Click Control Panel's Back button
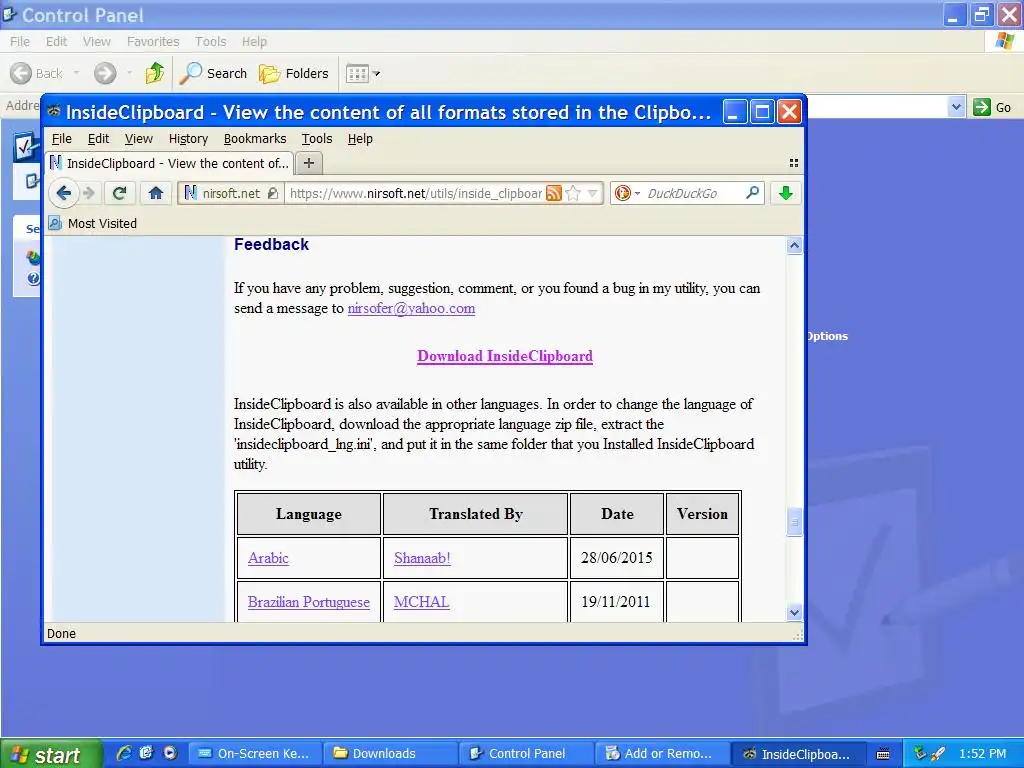The height and width of the screenshot is (768, 1024). click(37, 73)
